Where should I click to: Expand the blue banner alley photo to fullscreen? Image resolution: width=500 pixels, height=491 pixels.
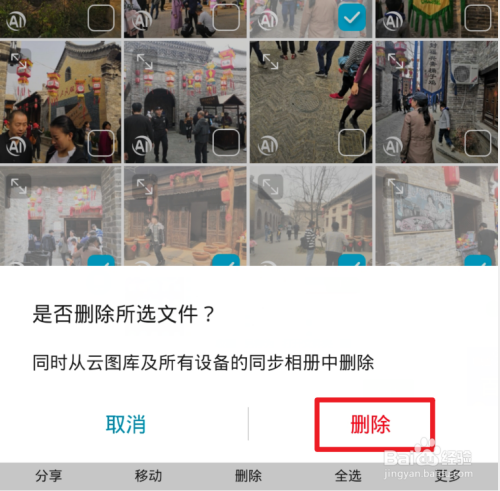click(395, 61)
